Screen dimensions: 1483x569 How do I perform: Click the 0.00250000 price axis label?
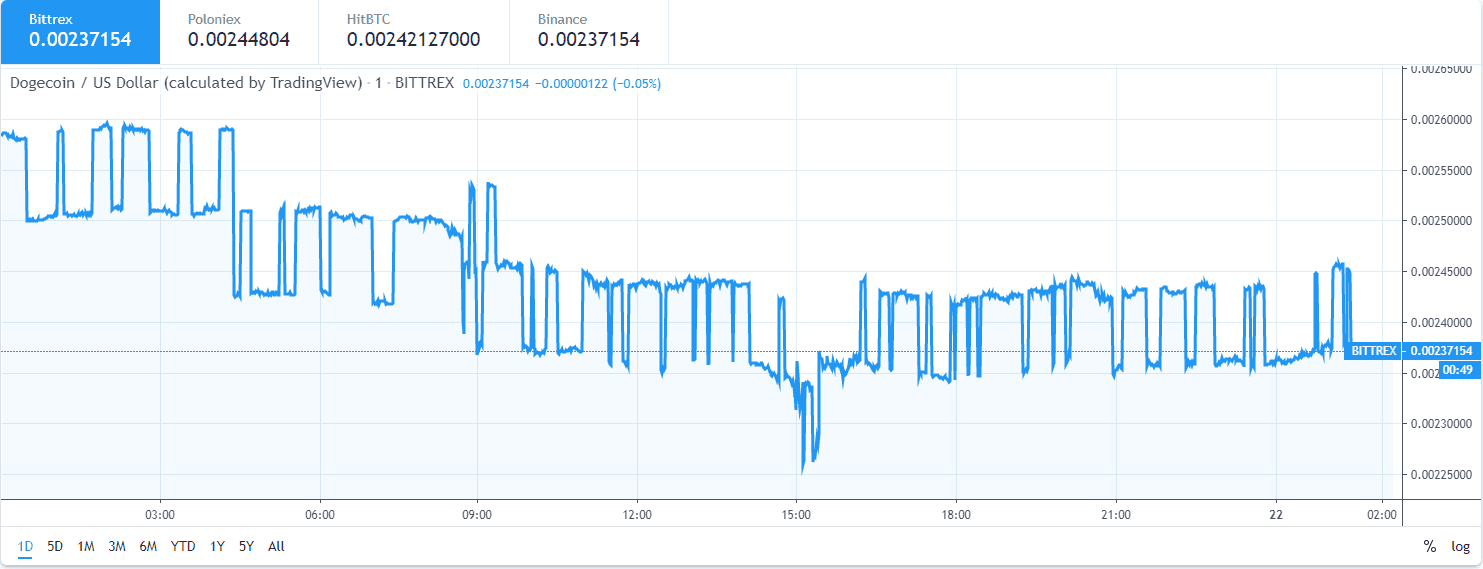pyautogui.click(x=1443, y=220)
